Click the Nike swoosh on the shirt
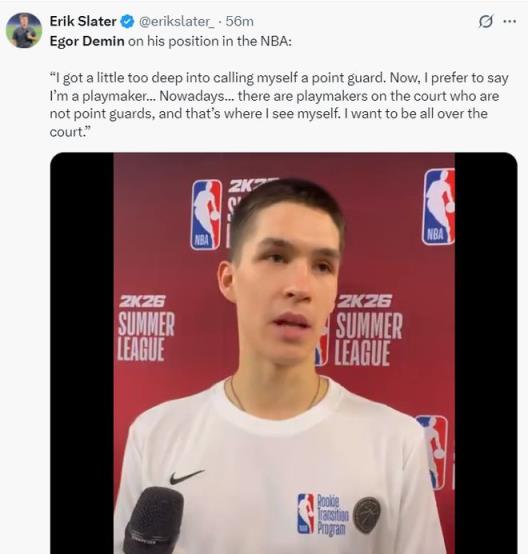The width and height of the screenshot is (528, 554). (x=187, y=477)
